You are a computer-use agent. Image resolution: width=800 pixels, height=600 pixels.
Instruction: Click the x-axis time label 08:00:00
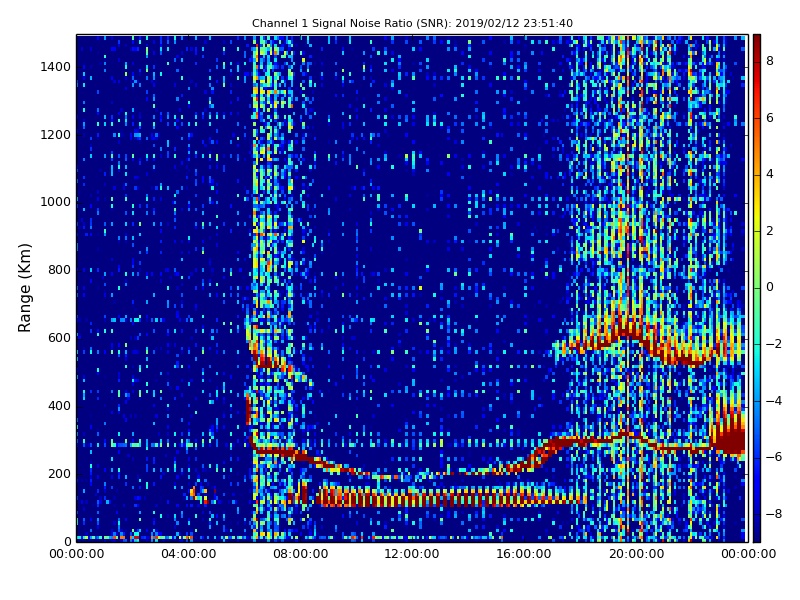point(301,554)
